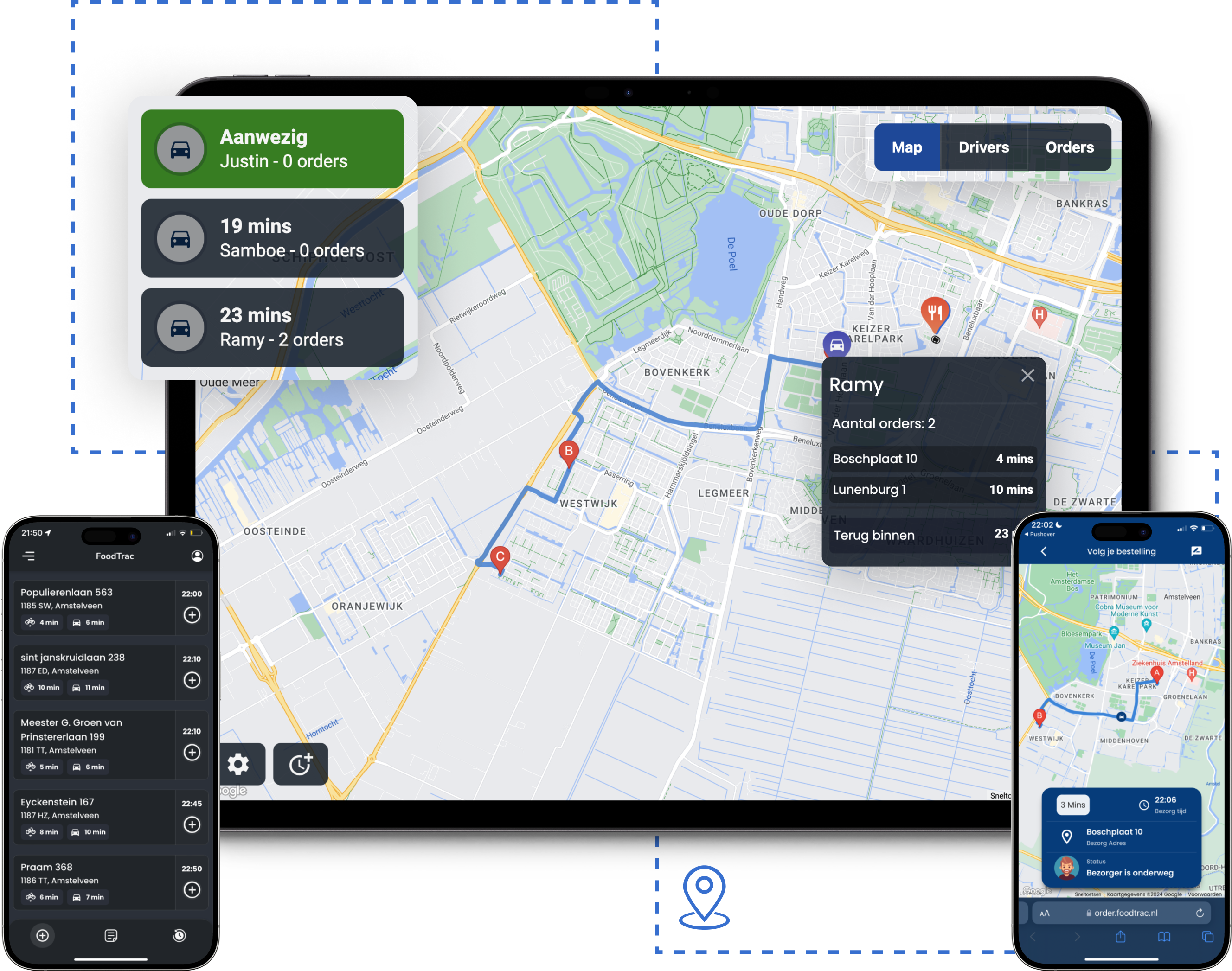Open the Drivers tab
The width and height of the screenshot is (1232, 971).
(x=983, y=147)
